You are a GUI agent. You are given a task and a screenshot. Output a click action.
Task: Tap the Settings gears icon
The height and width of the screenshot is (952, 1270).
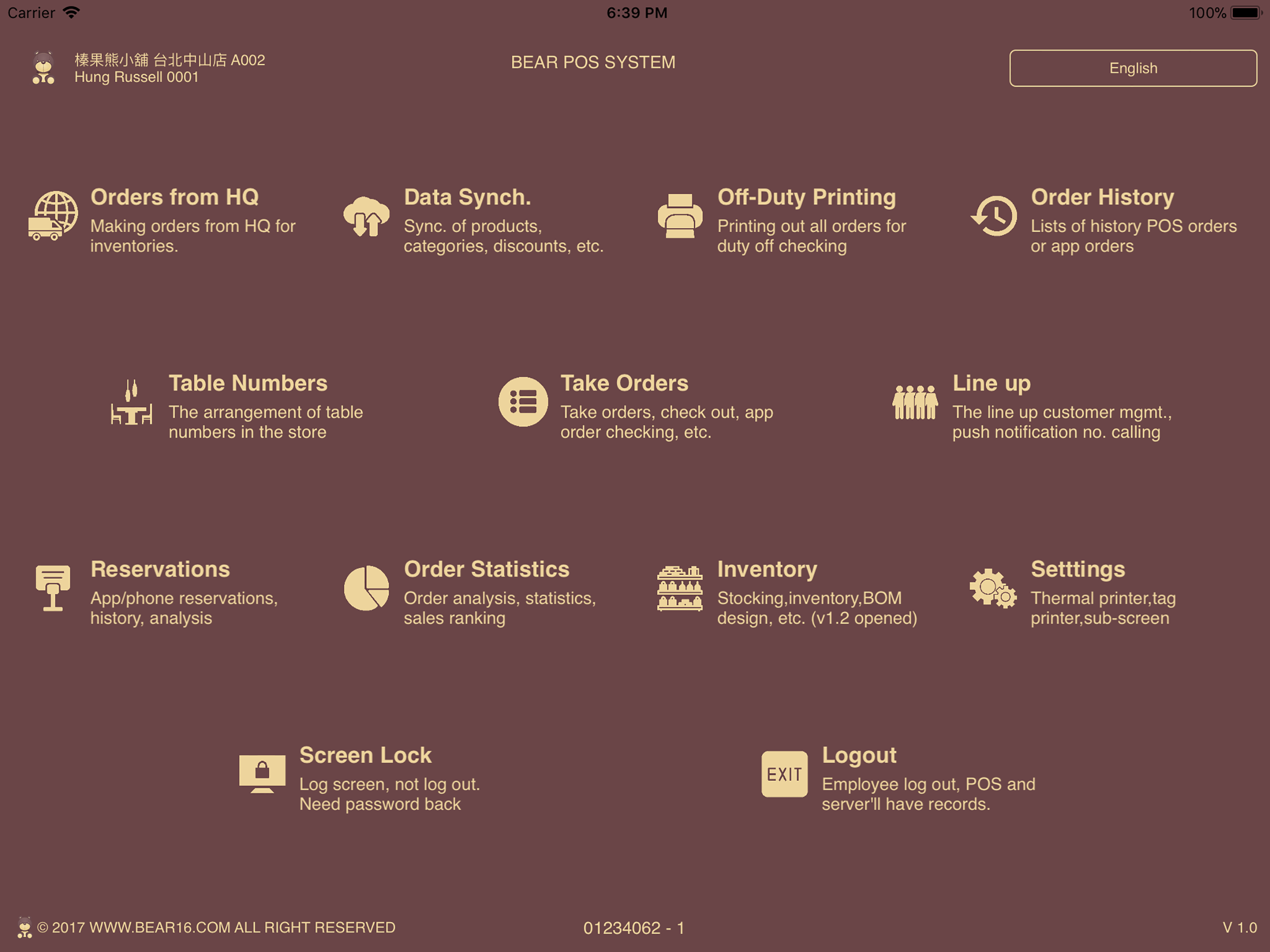(x=993, y=588)
